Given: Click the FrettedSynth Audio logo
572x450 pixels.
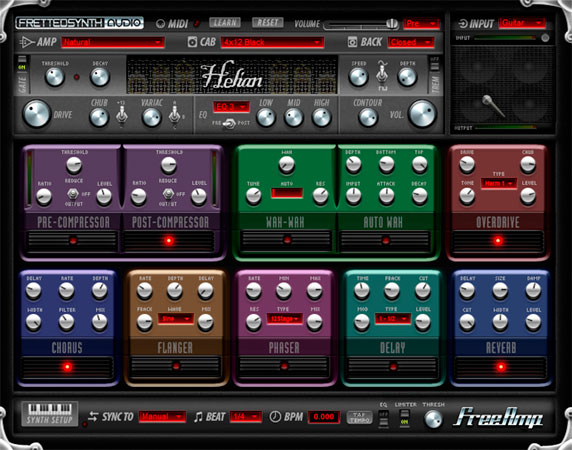Looking at the screenshot, I should pos(79,23).
